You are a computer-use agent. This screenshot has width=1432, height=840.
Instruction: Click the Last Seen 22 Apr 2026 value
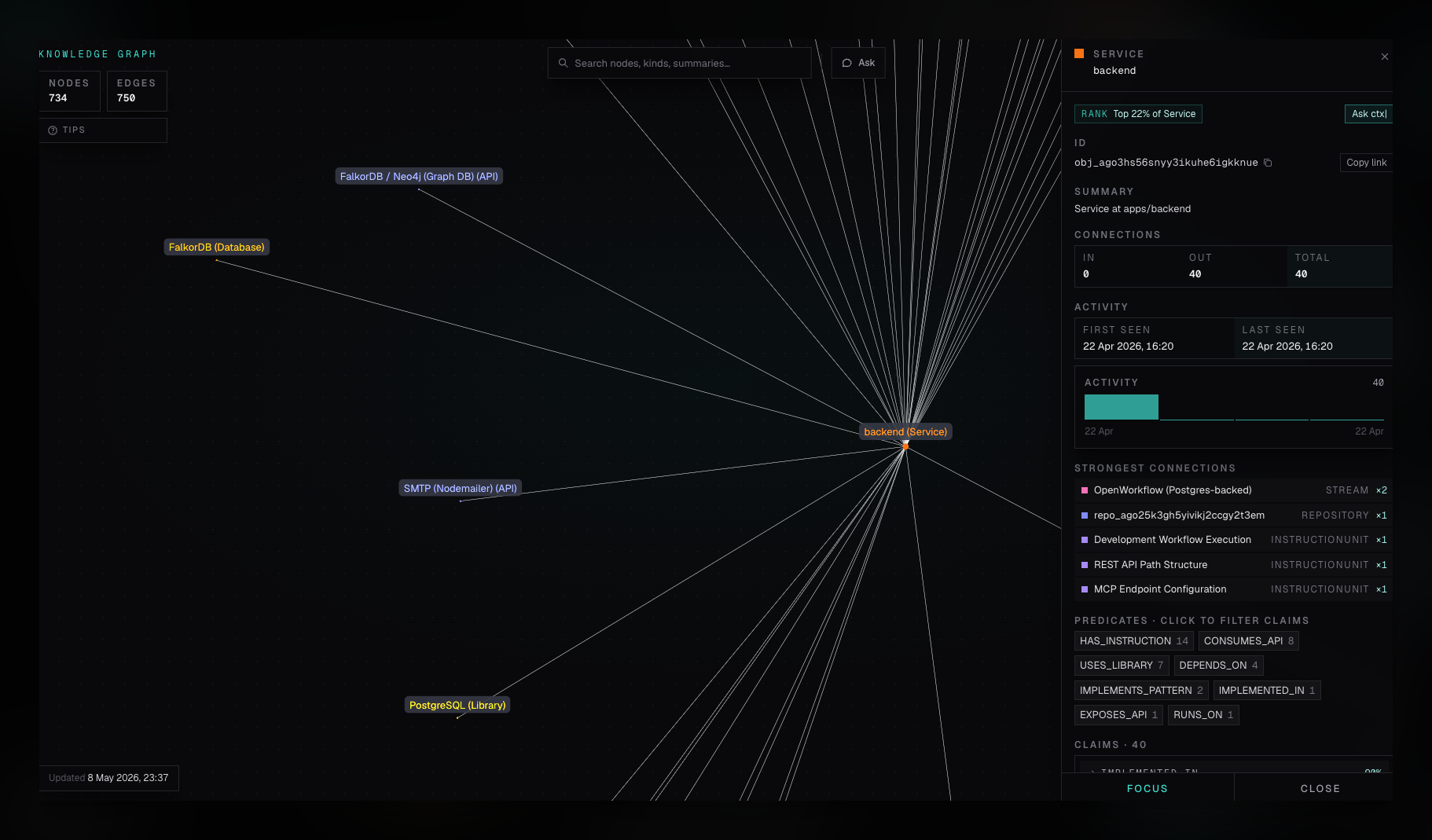click(x=1287, y=347)
